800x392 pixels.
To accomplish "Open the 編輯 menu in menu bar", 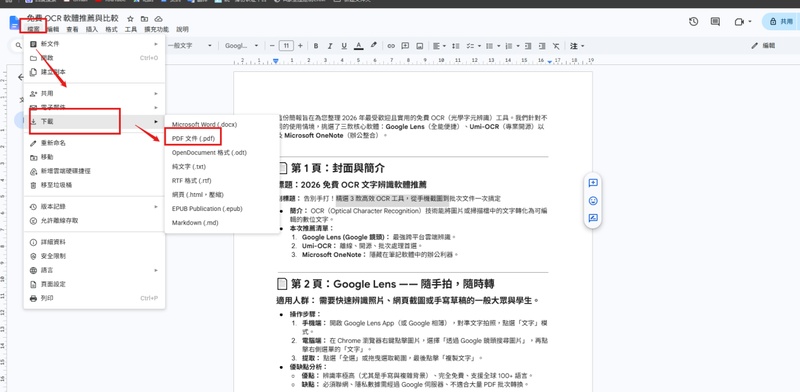I will coord(53,30).
